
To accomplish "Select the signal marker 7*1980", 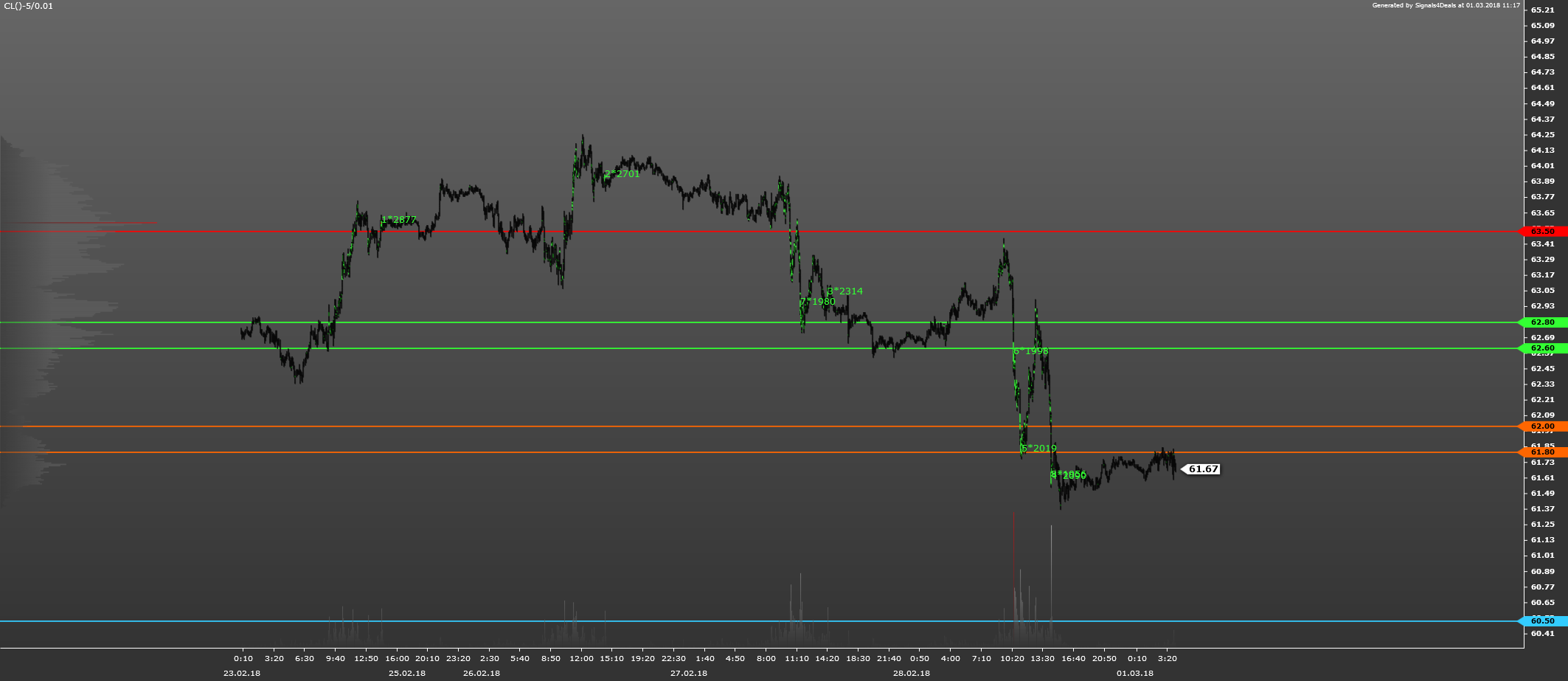I will [818, 302].
